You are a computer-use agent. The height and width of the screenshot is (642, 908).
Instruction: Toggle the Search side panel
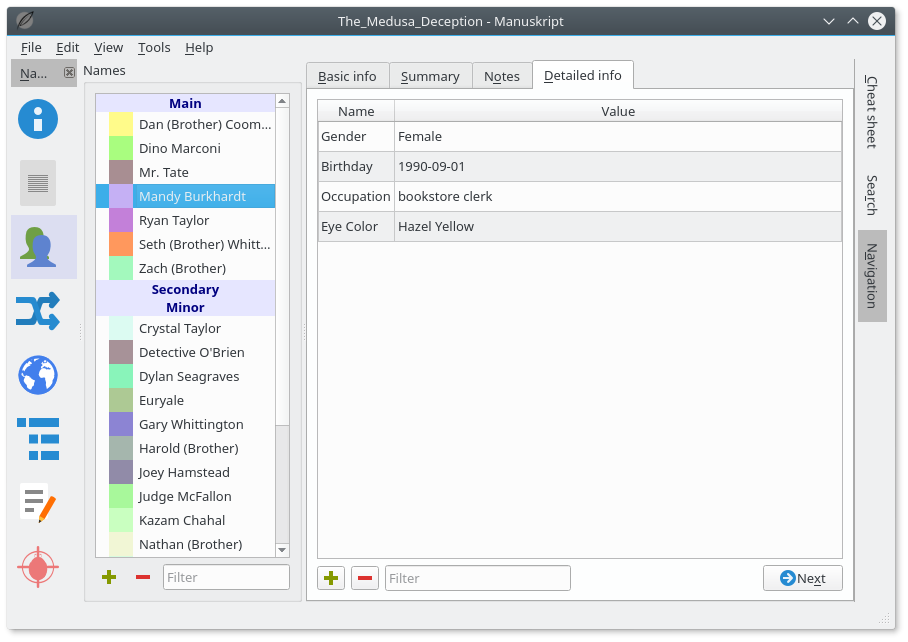pos(871,195)
